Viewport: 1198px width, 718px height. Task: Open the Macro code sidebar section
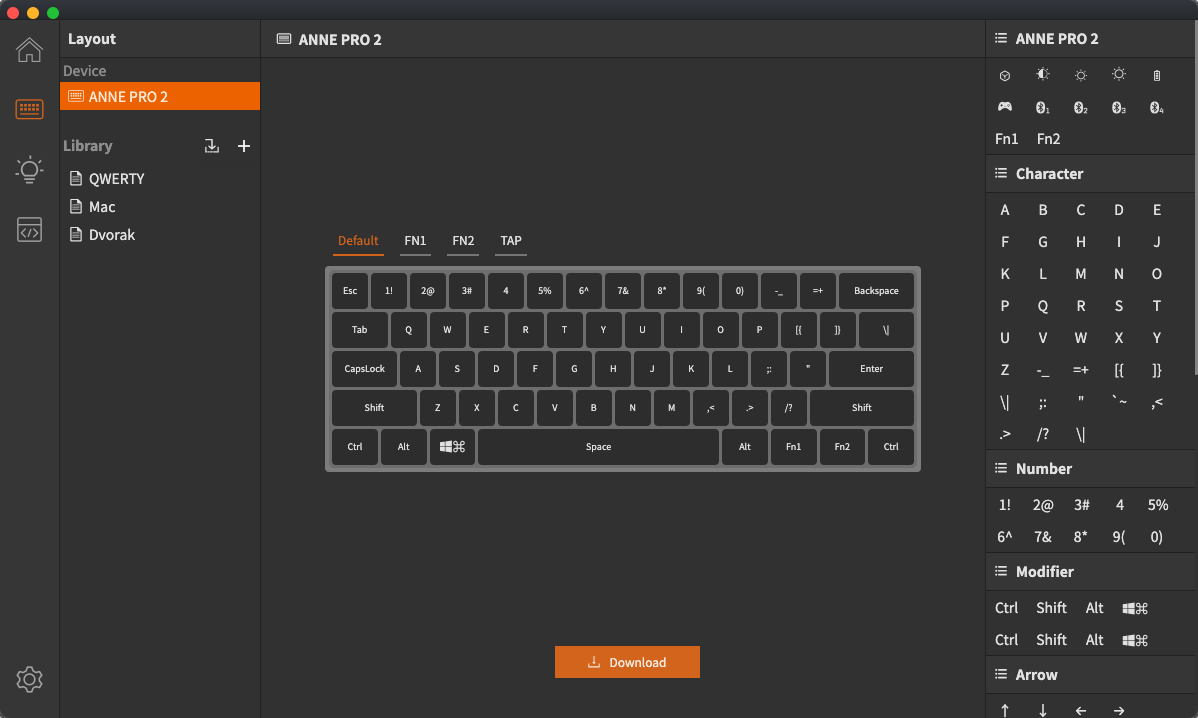click(x=29, y=229)
